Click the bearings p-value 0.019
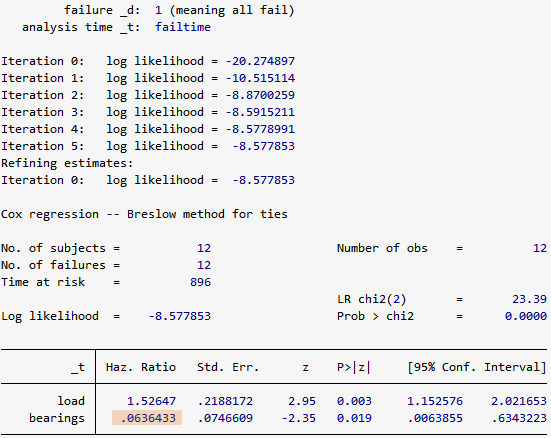Viewport: 551px width, 438px height. (x=354, y=418)
